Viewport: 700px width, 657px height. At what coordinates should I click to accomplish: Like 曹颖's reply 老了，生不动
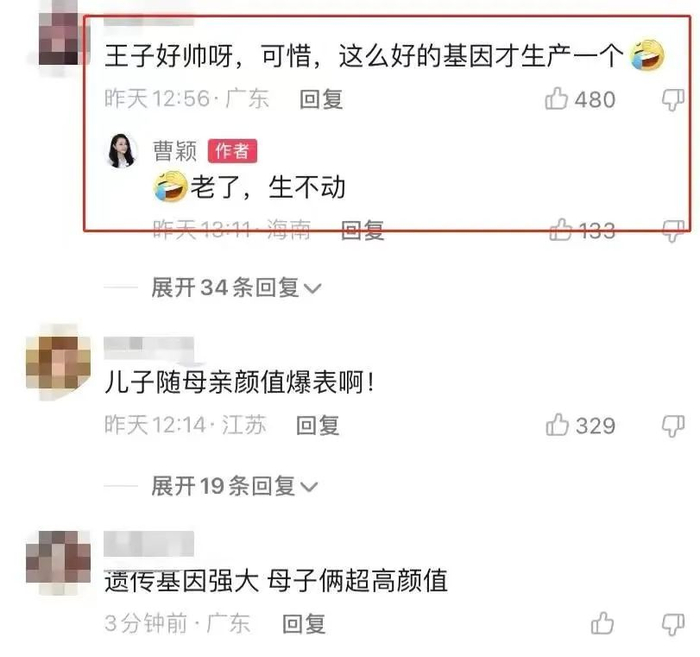(561, 229)
